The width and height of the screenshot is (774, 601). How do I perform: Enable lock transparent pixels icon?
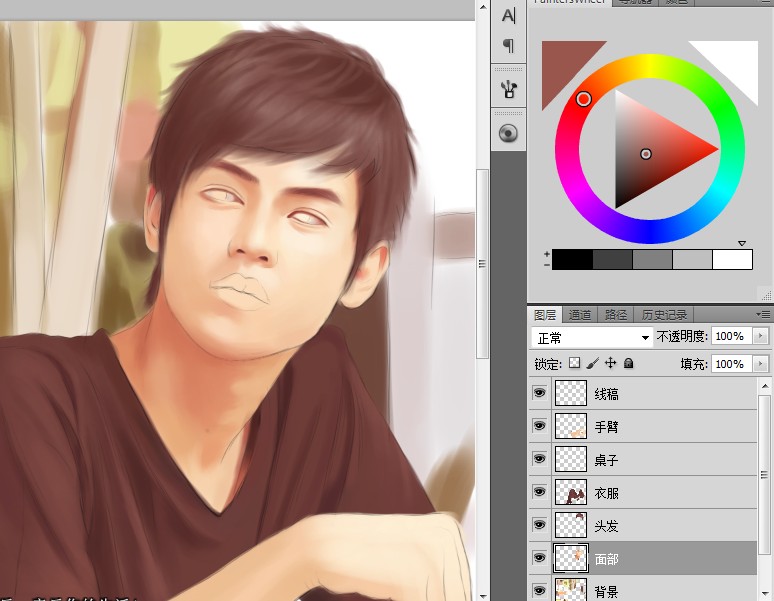click(575, 363)
